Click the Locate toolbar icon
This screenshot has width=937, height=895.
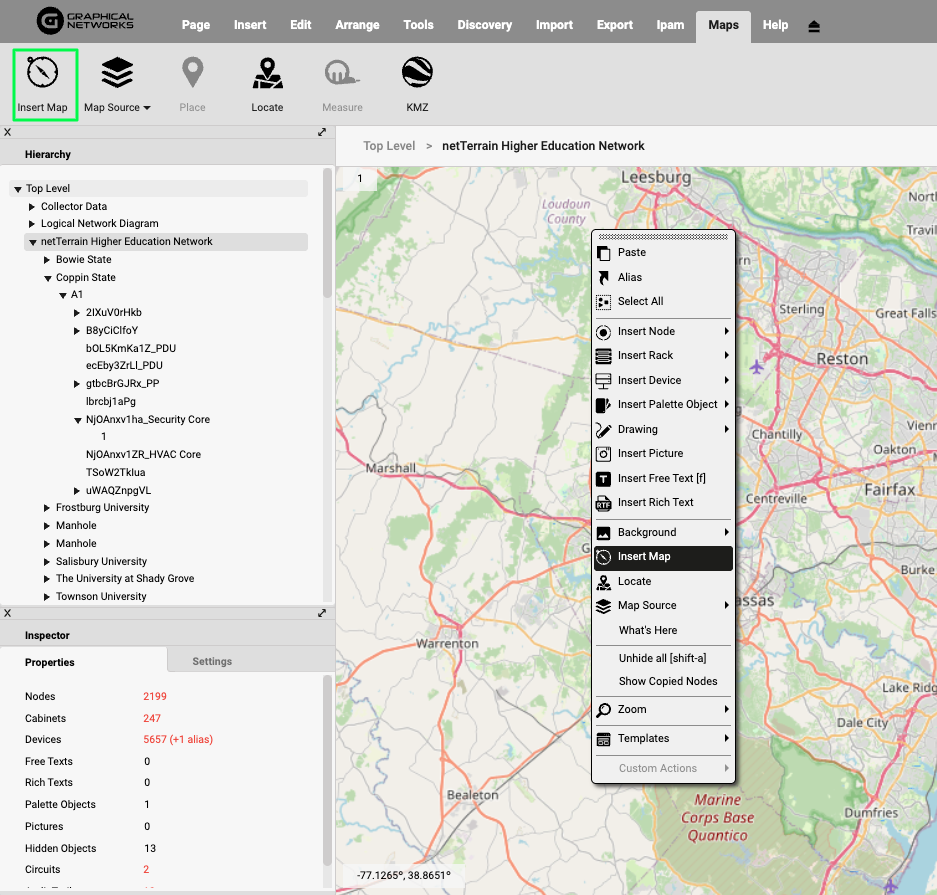tap(267, 73)
